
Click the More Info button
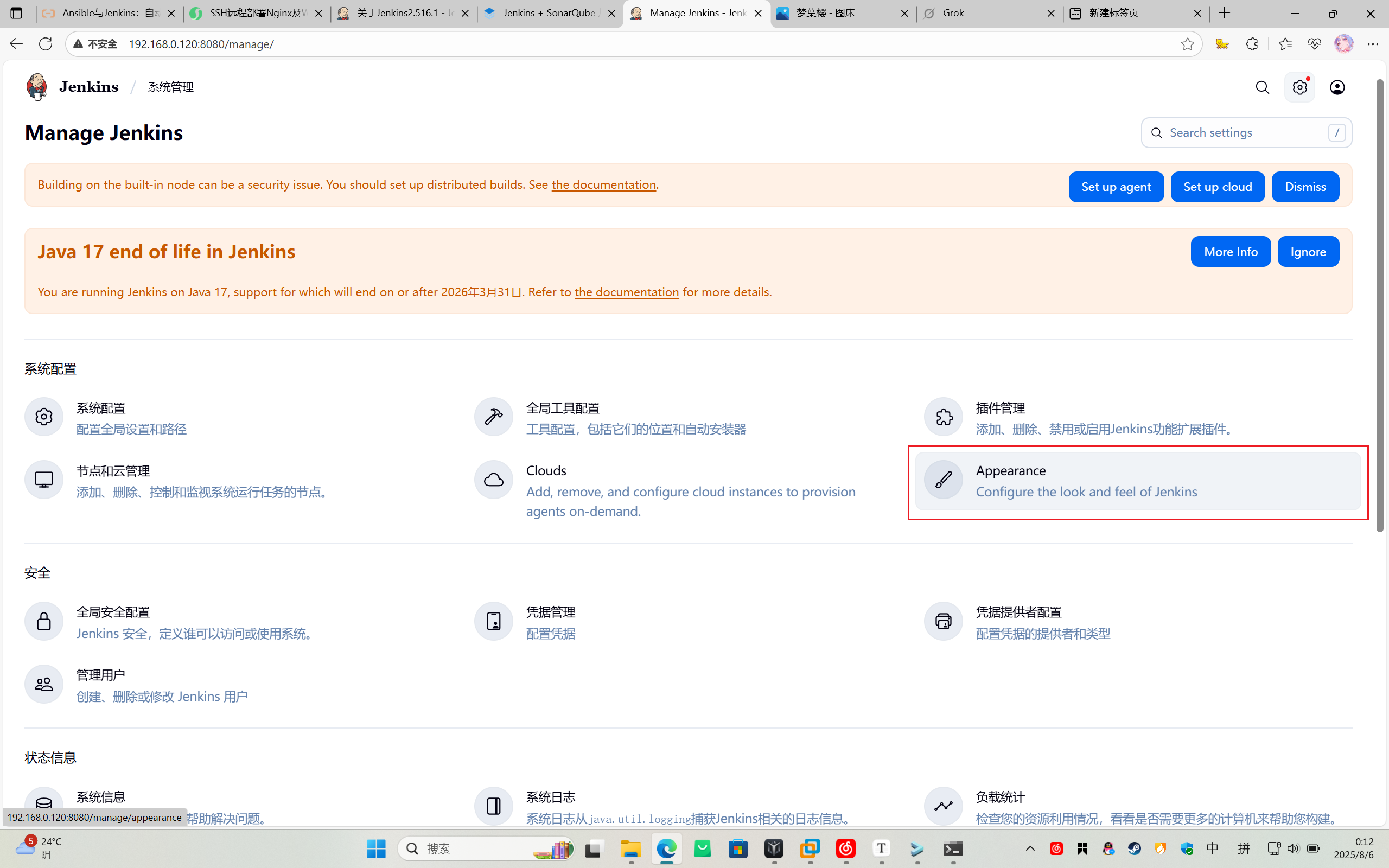pyautogui.click(x=1231, y=251)
